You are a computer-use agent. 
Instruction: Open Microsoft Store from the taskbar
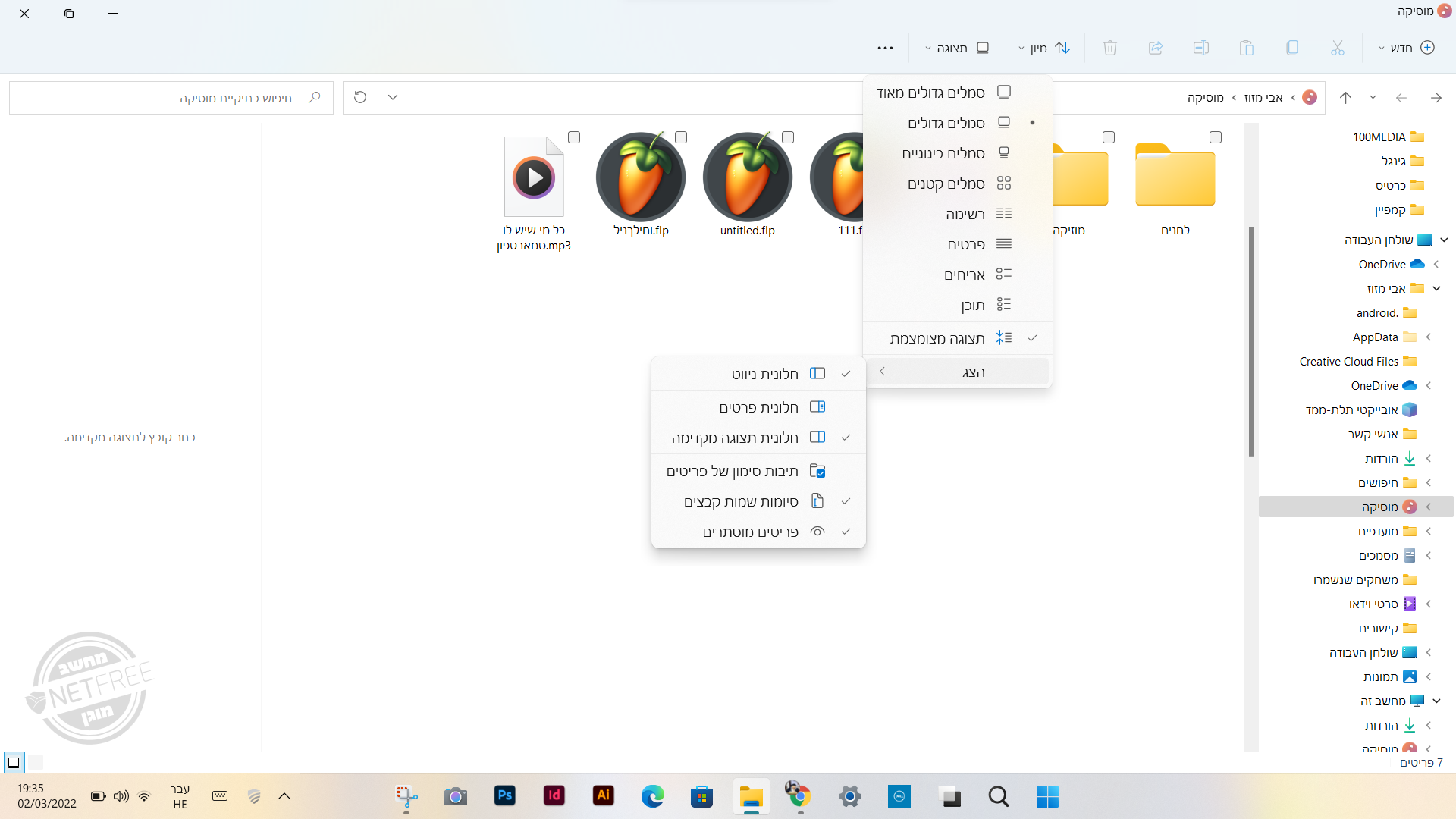point(701,795)
